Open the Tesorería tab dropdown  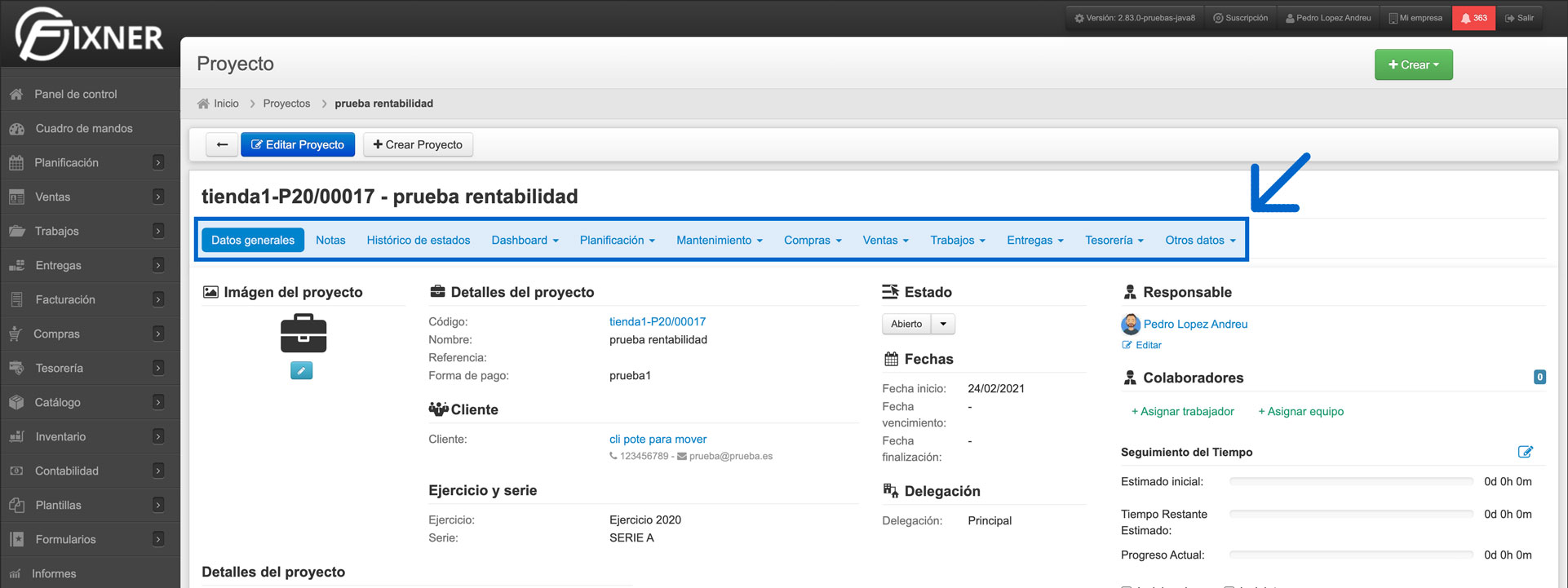[1114, 241]
